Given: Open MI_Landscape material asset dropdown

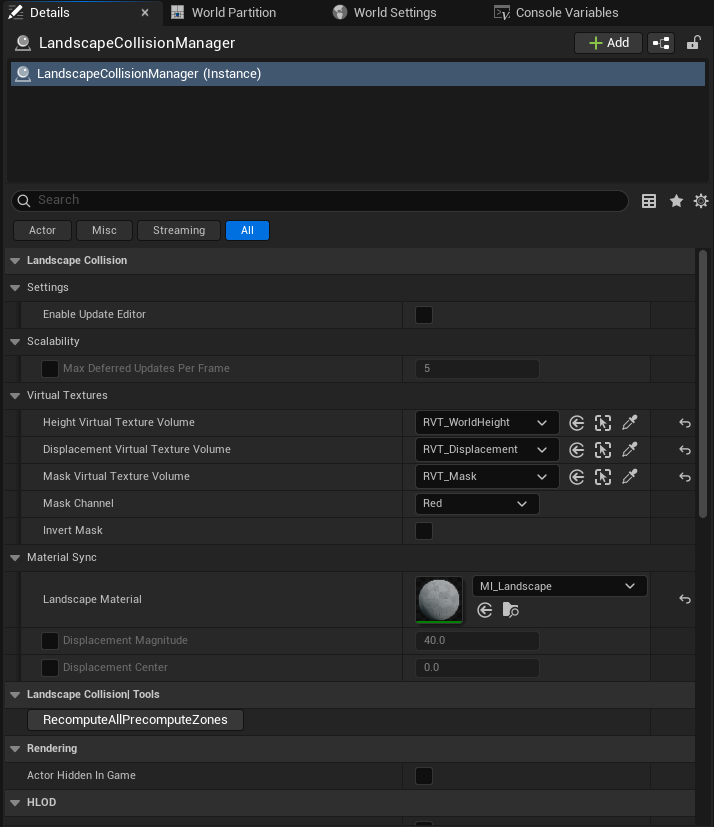Looking at the screenshot, I should (559, 586).
